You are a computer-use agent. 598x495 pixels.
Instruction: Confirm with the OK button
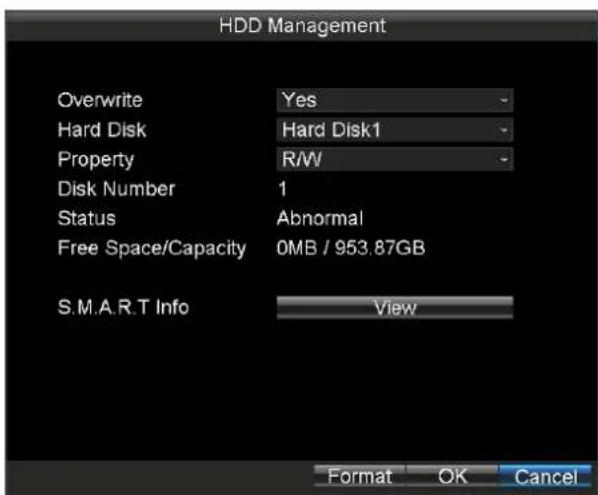(x=452, y=476)
